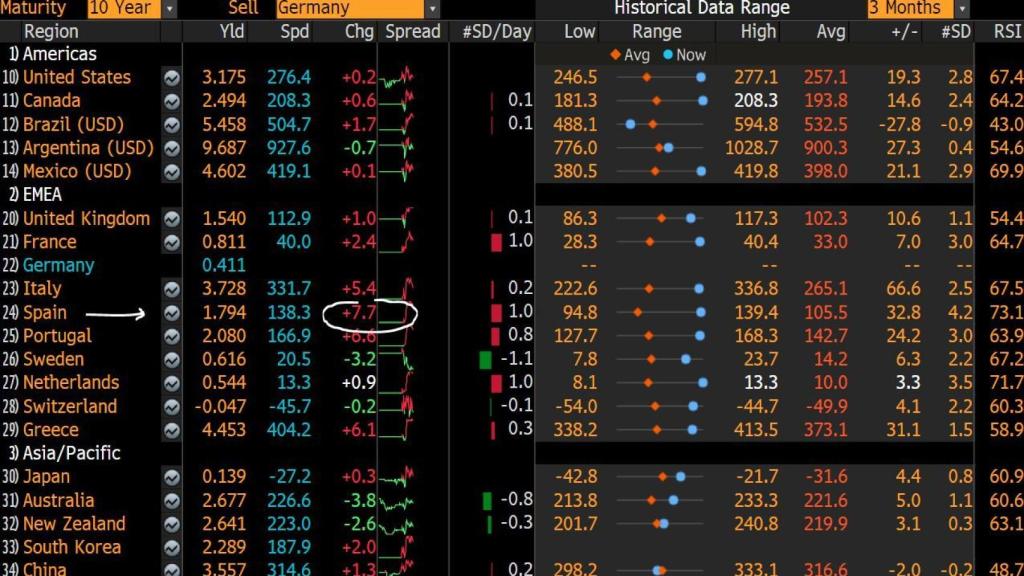Select the chart icon in New Zealand row
Image resolution: width=1024 pixels, height=576 pixels.
tap(172, 524)
